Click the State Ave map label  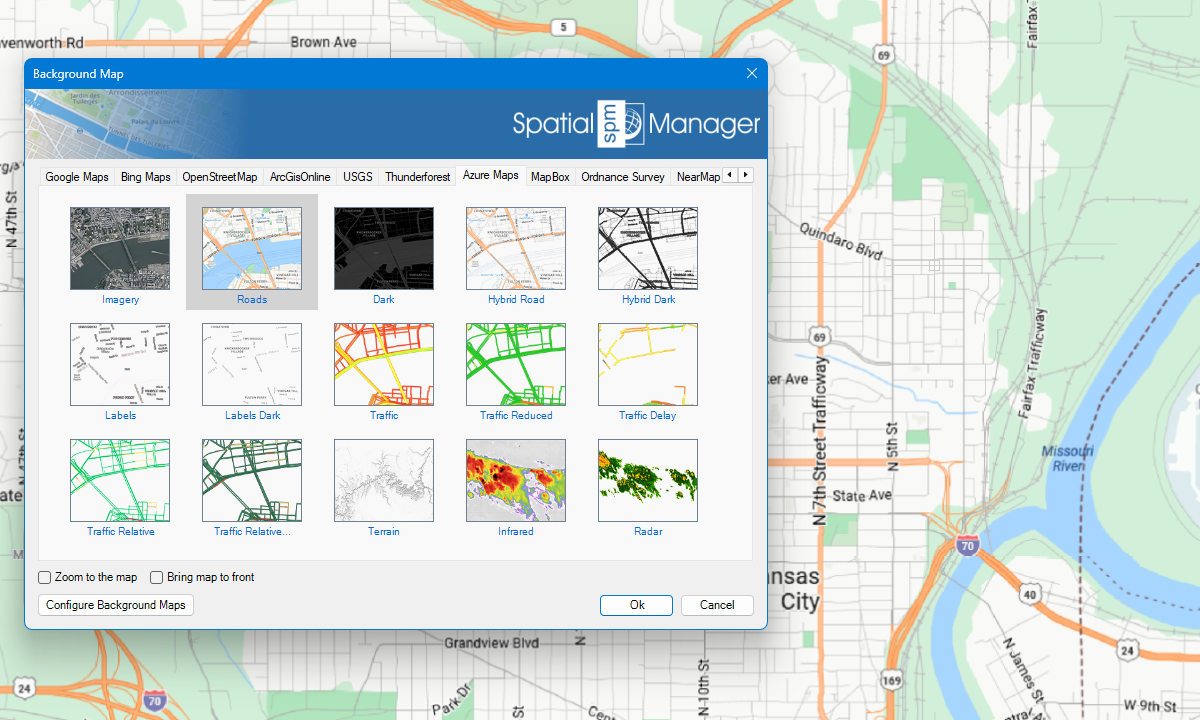862,496
